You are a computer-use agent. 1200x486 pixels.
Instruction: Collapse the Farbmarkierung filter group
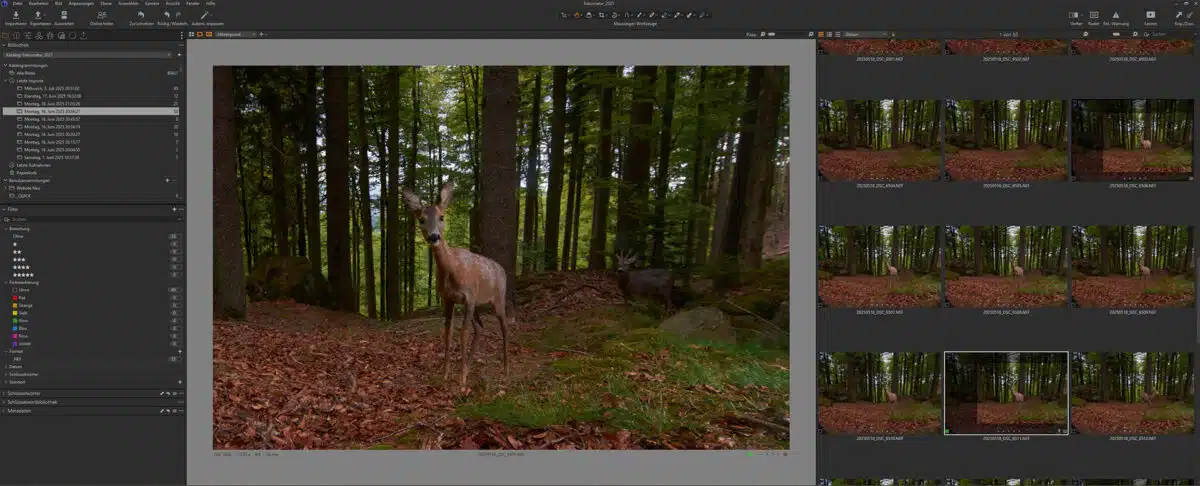[x=6, y=283]
